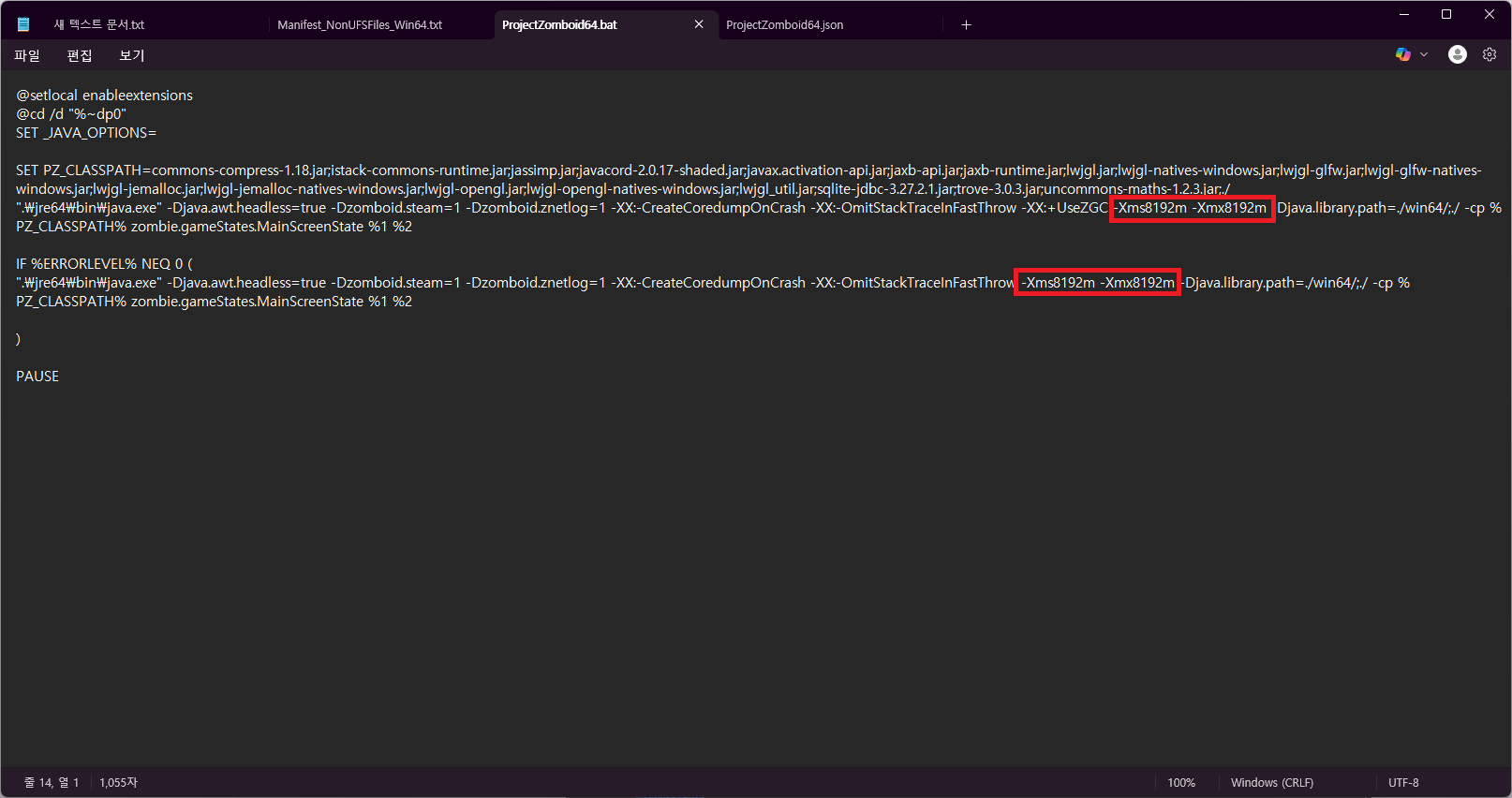1512x798 pixels.
Task: Click the Notepad app icon in title bar
Action: pos(23,24)
